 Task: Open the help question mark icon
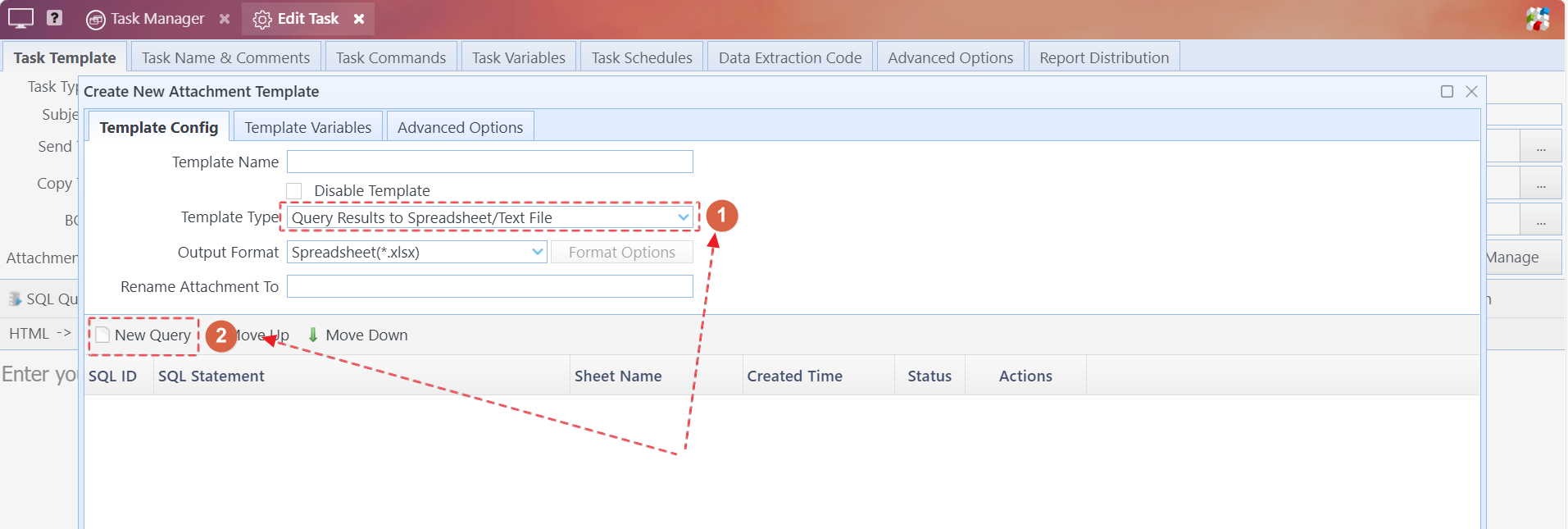tap(54, 17)
